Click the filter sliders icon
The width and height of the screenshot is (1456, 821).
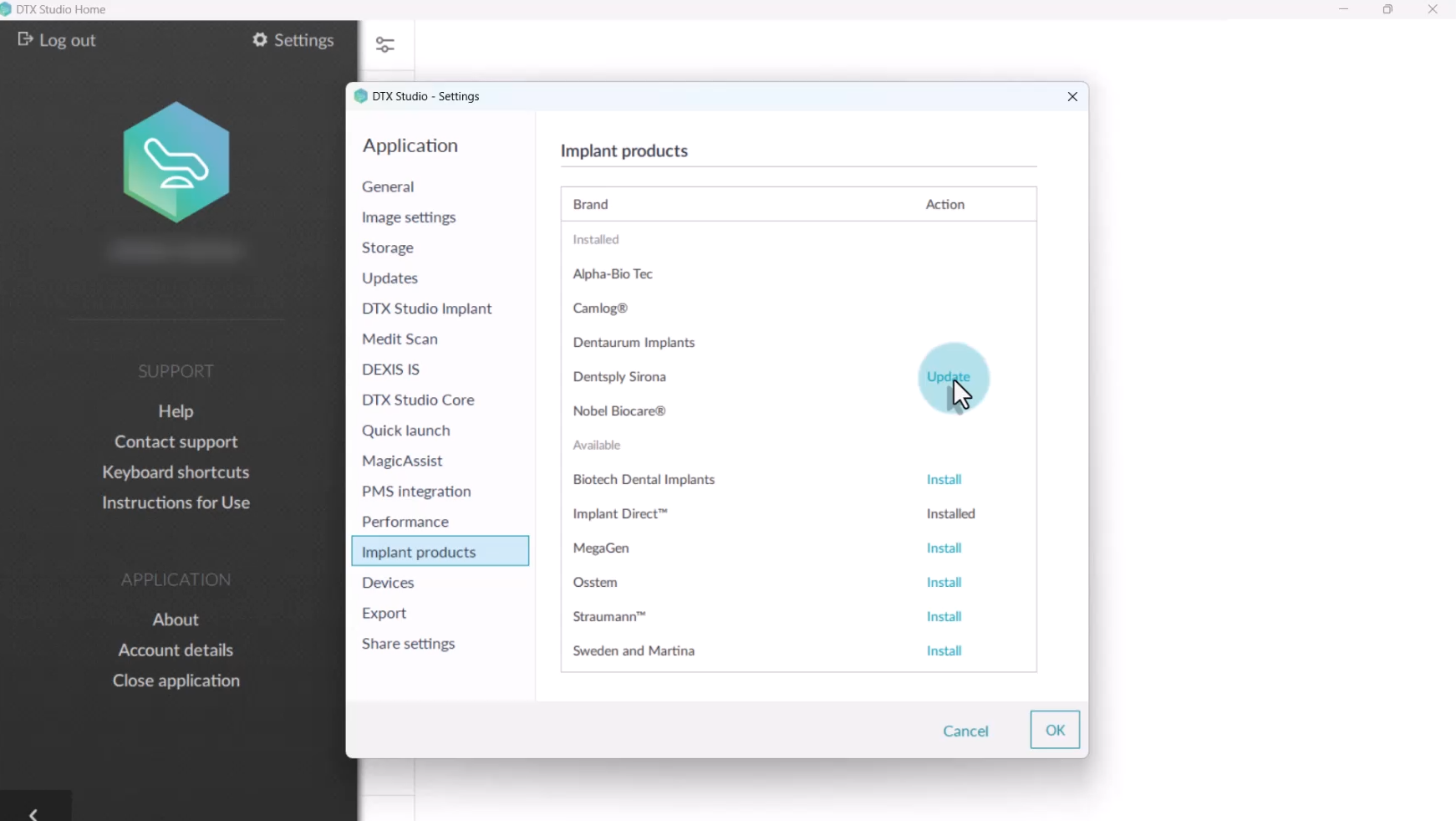coord(385,45)
